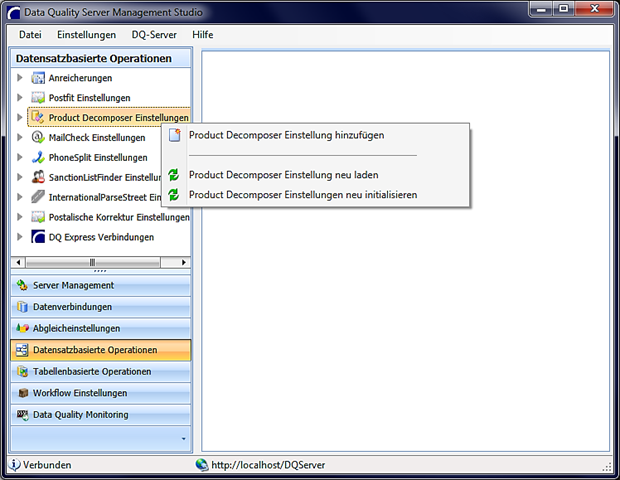Select the Postfit Einstellungen tree label
620x480 pixels.
pos(89,98)
